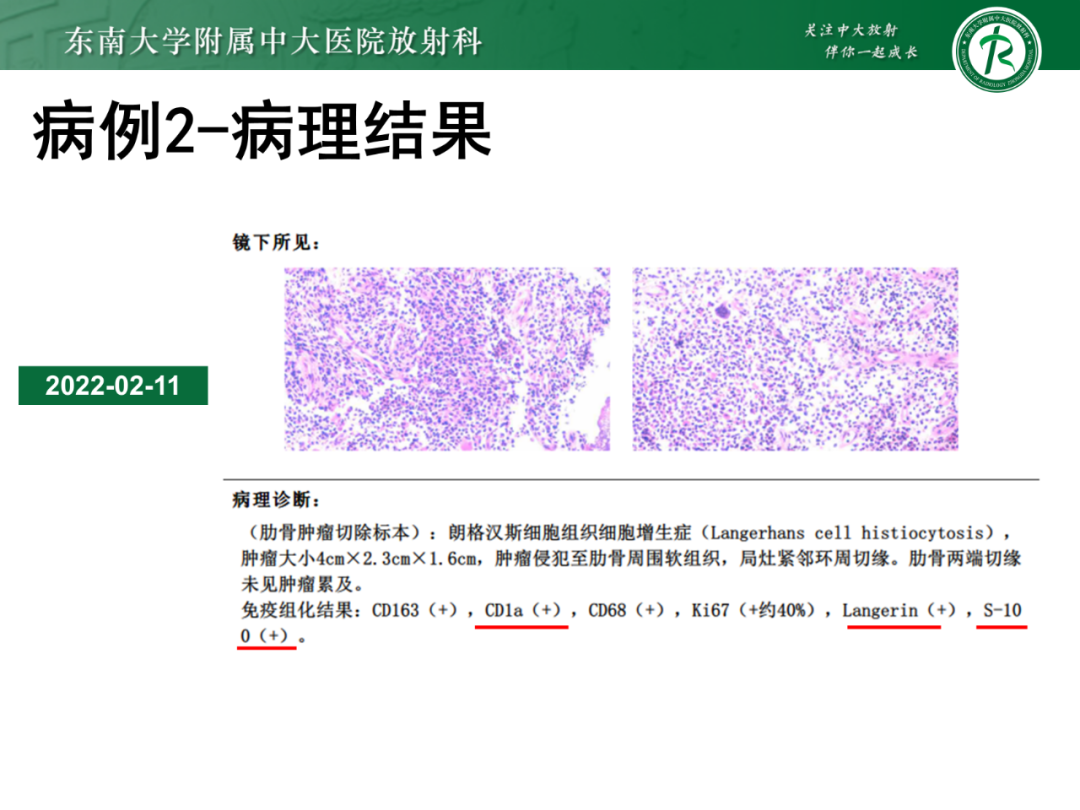This screenshot has width=1080, height=810.
Task: Click the 病理诊断 section heading
Action: pyautogui.click(x=277, y=500)
